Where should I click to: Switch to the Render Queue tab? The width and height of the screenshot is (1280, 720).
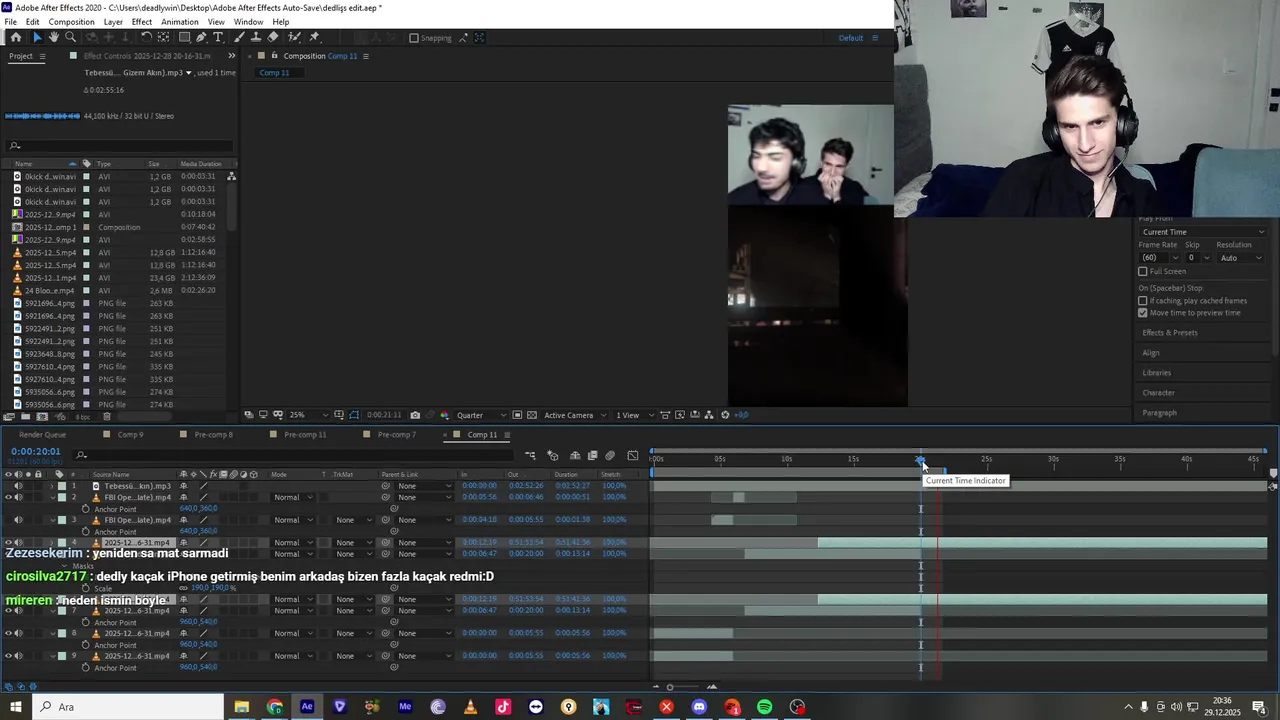42,435
